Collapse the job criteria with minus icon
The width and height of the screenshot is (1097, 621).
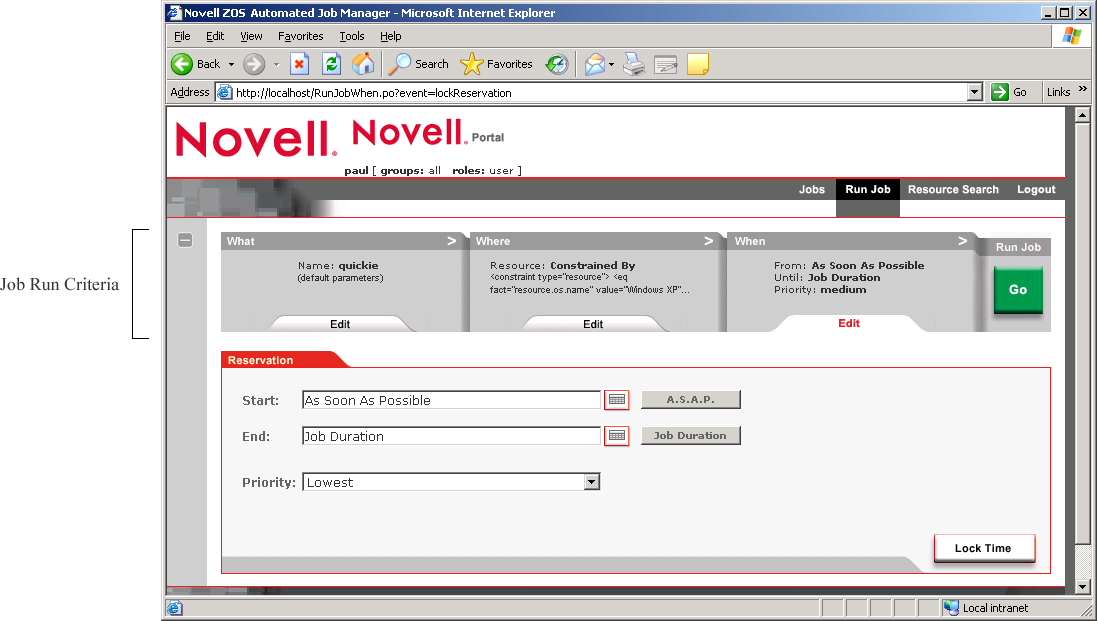pyautogui.click(x=185, y=241)
